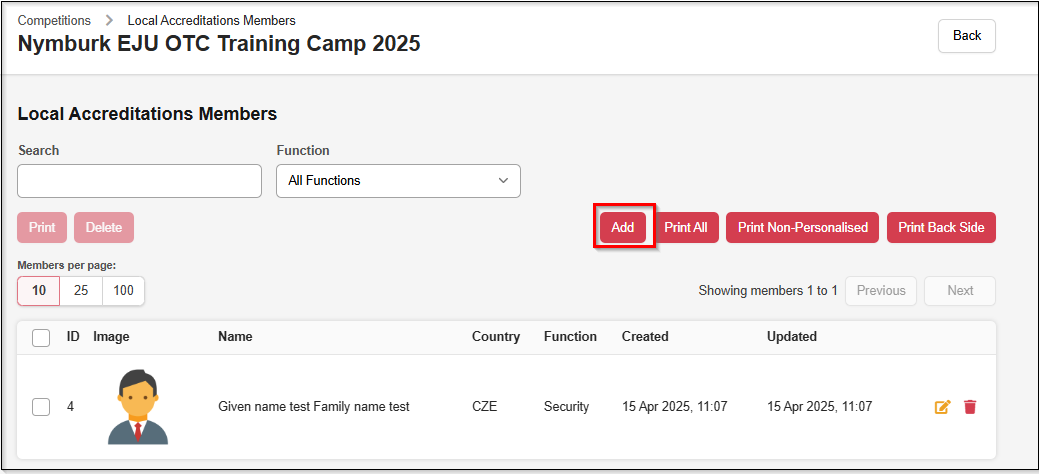Click the Print All button
This screenshot has width=1039, height=474.
tap(686, 228)
